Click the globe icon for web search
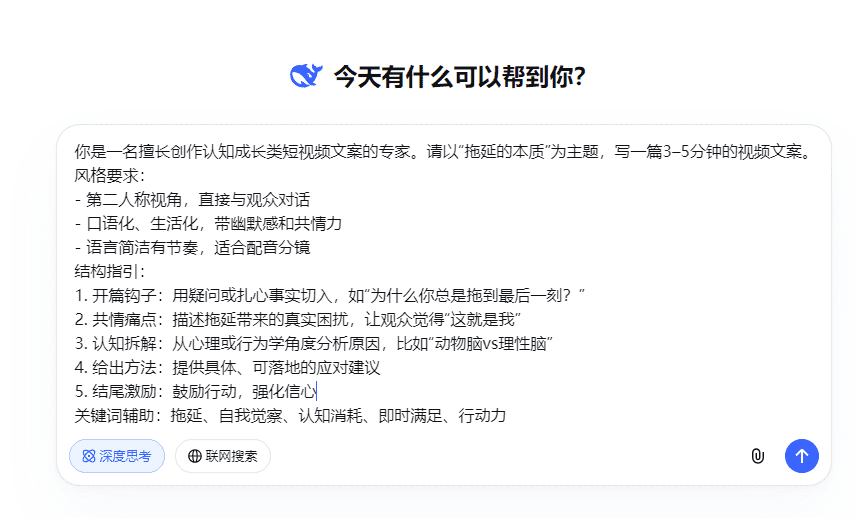Viewport: 857px width, 518px height. [x=194, y=456]
